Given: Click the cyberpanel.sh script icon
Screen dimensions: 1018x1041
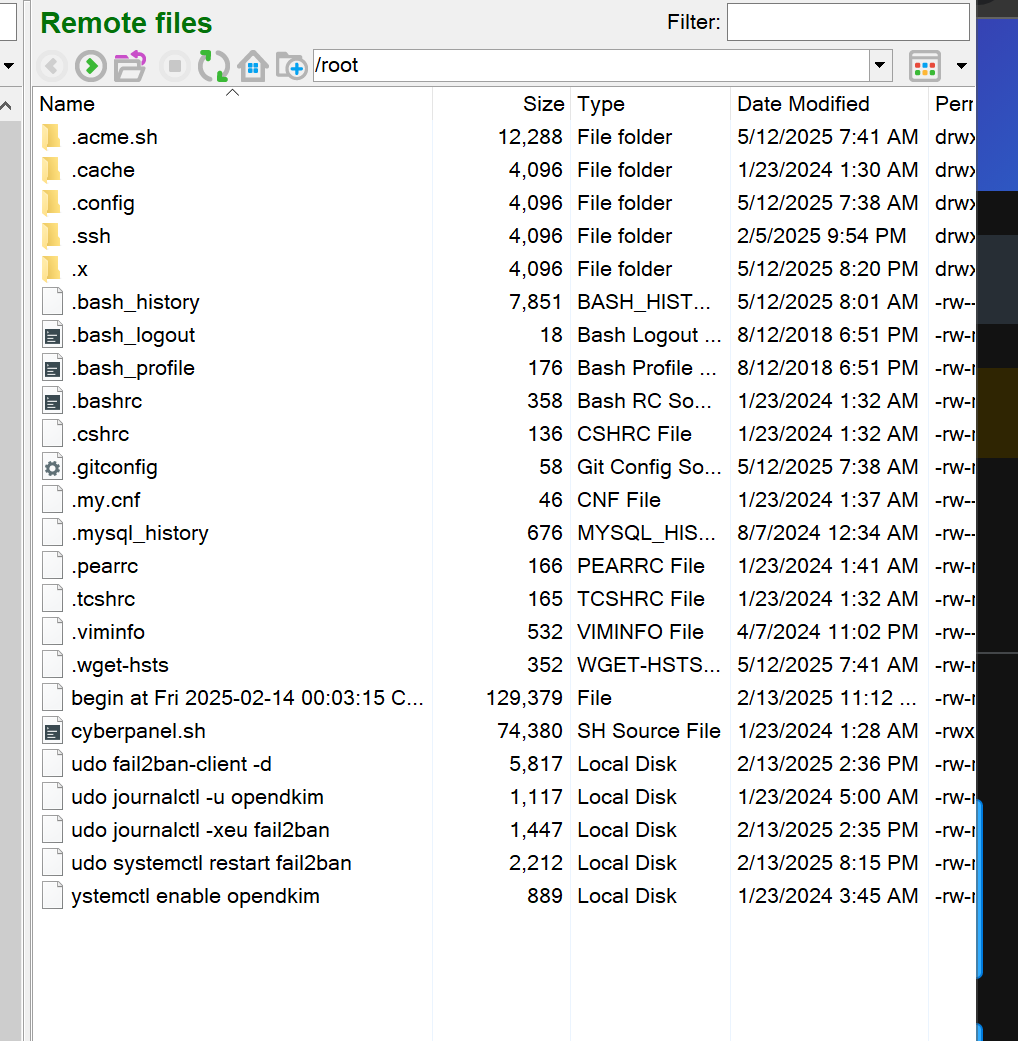Looking at the screenshot, I should [x=52, y=731].
